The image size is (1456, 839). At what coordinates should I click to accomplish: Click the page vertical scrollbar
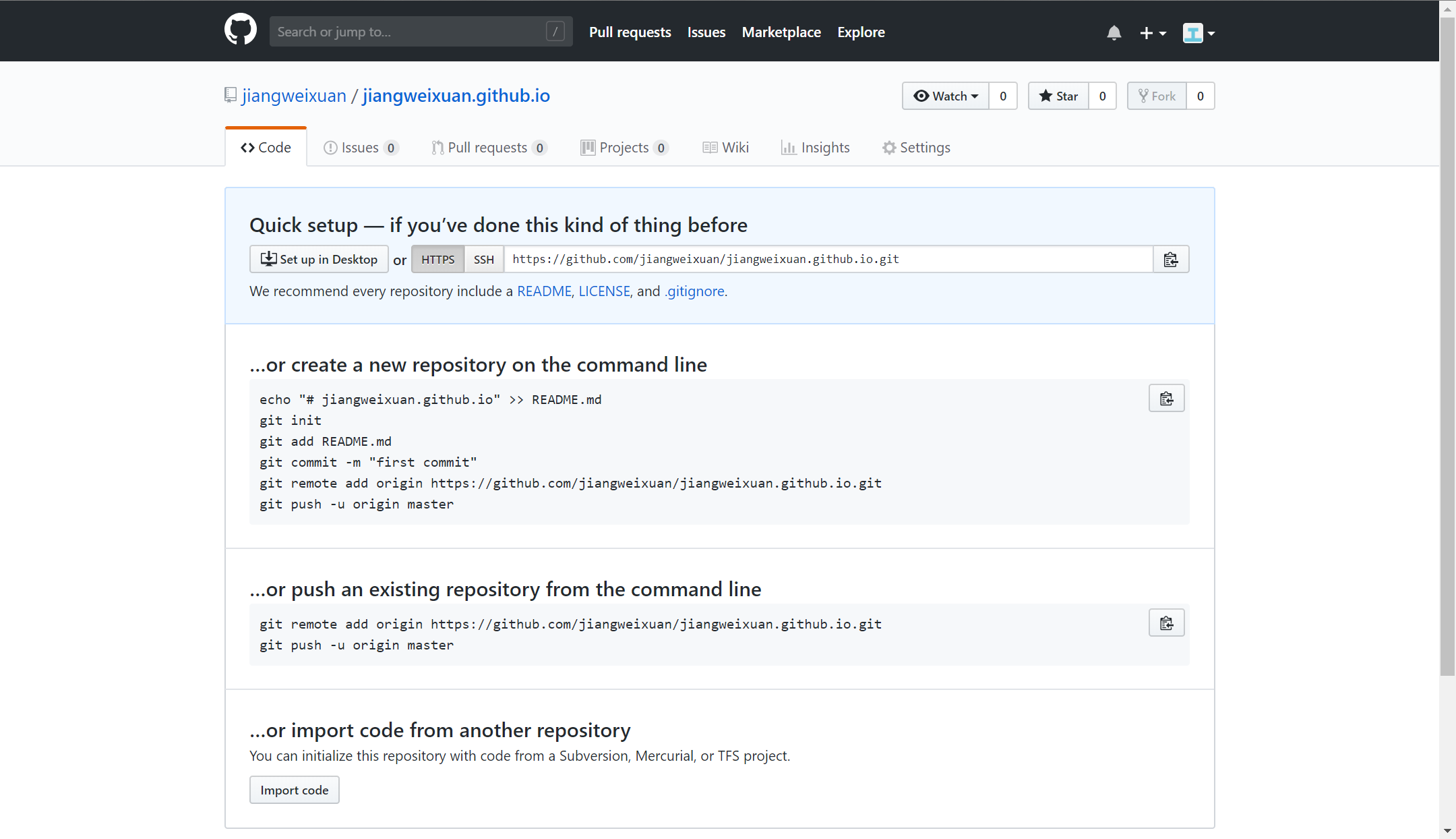click(x=1447, y=337)
